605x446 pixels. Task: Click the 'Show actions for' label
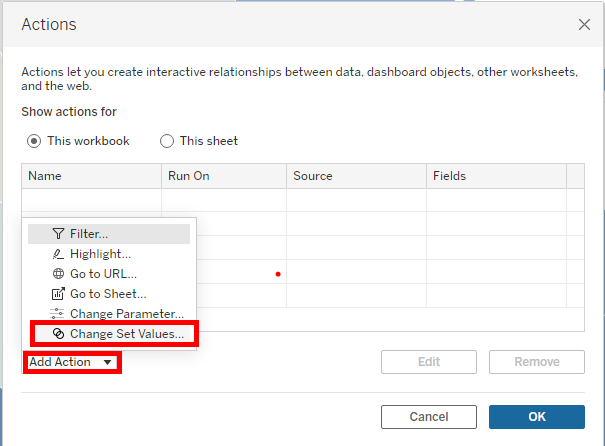[69, 112]
